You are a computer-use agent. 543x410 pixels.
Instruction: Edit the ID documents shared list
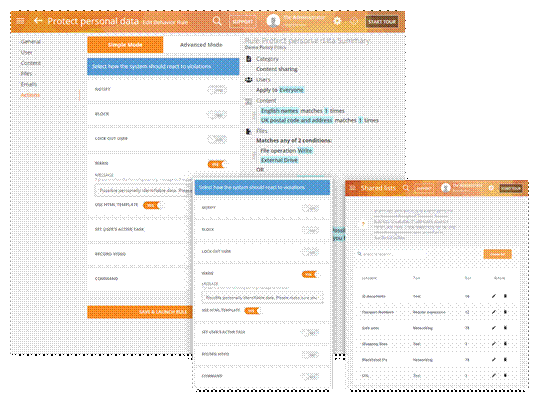[x=494, y=296]
